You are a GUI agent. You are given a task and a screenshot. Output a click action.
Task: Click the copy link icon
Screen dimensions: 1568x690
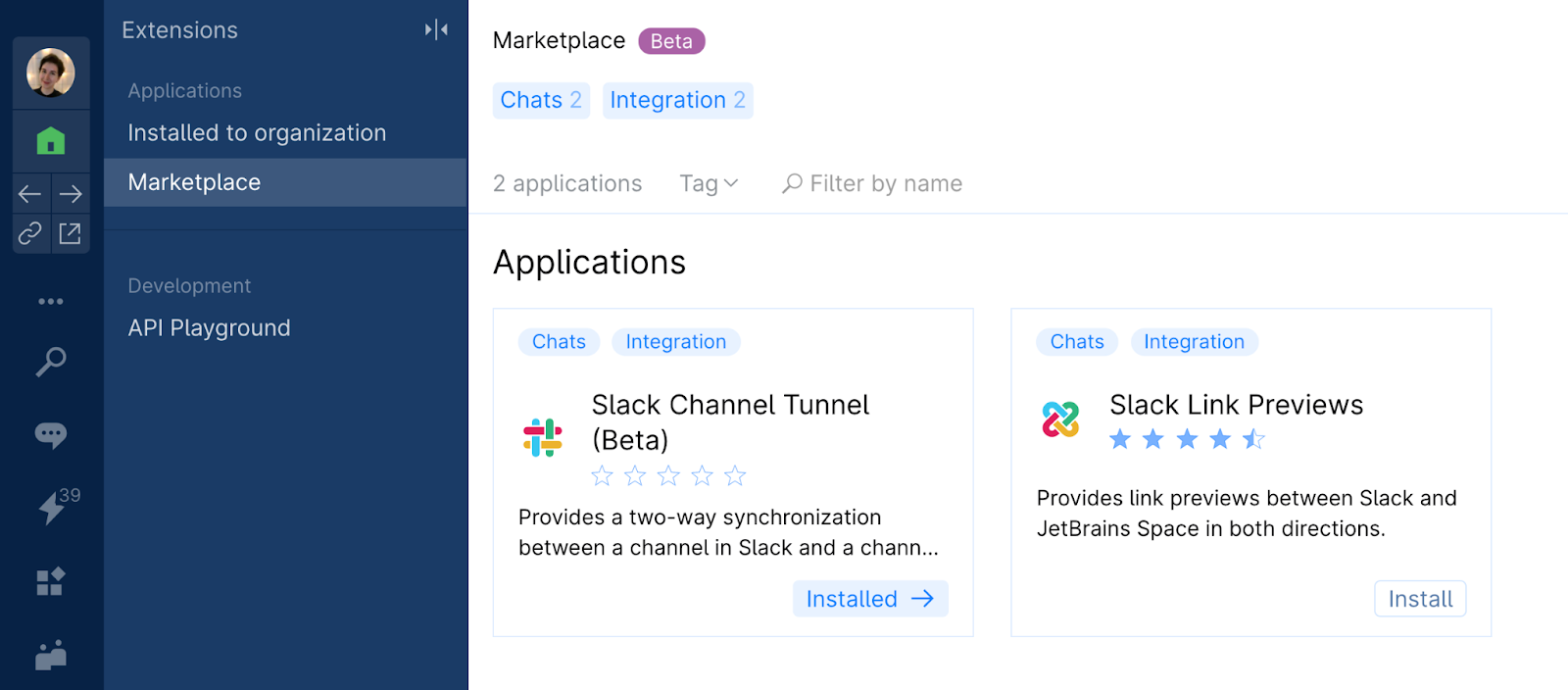click(x=30, y=233)
